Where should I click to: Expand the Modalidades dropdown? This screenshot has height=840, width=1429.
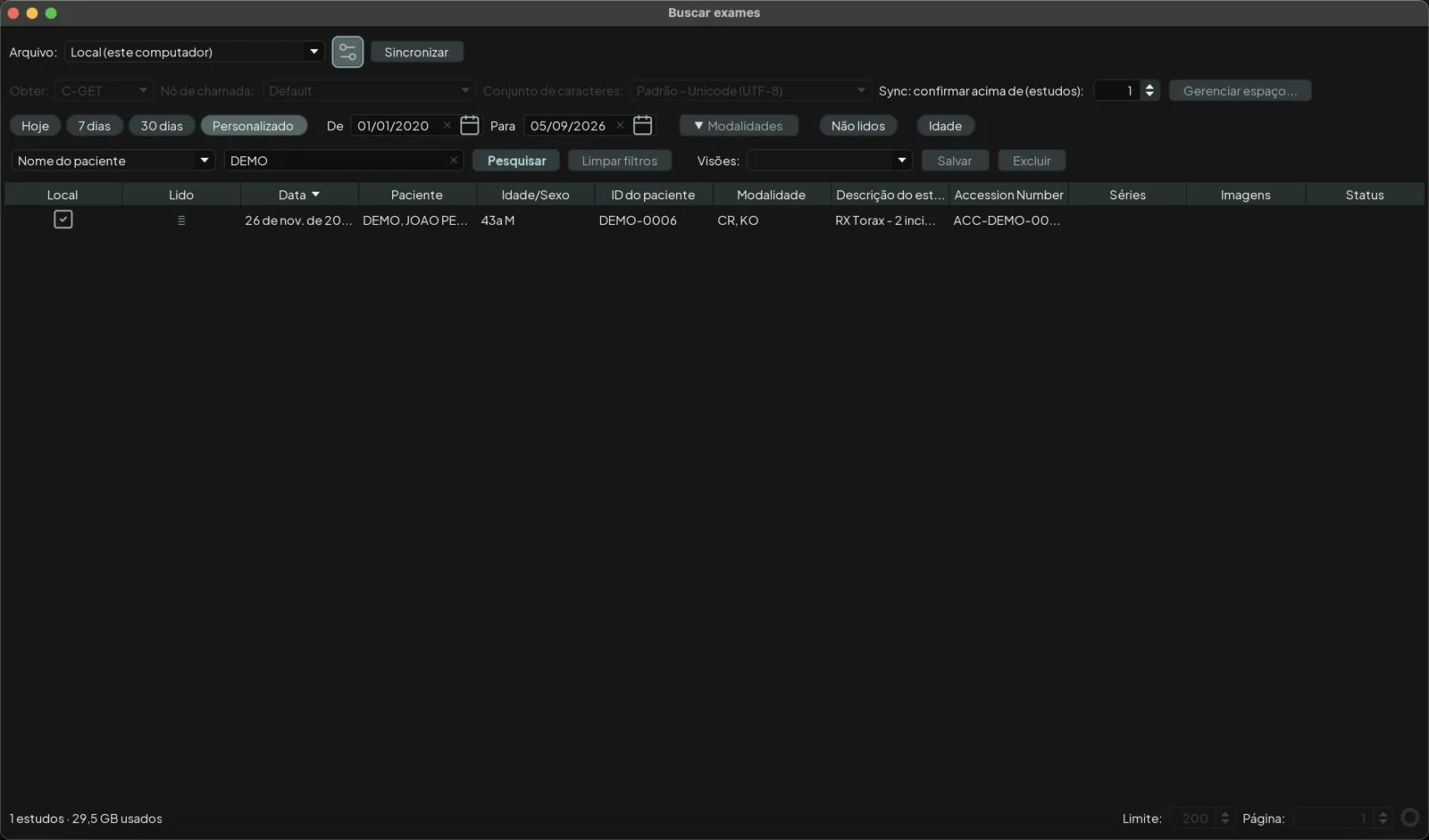(739, 126)
